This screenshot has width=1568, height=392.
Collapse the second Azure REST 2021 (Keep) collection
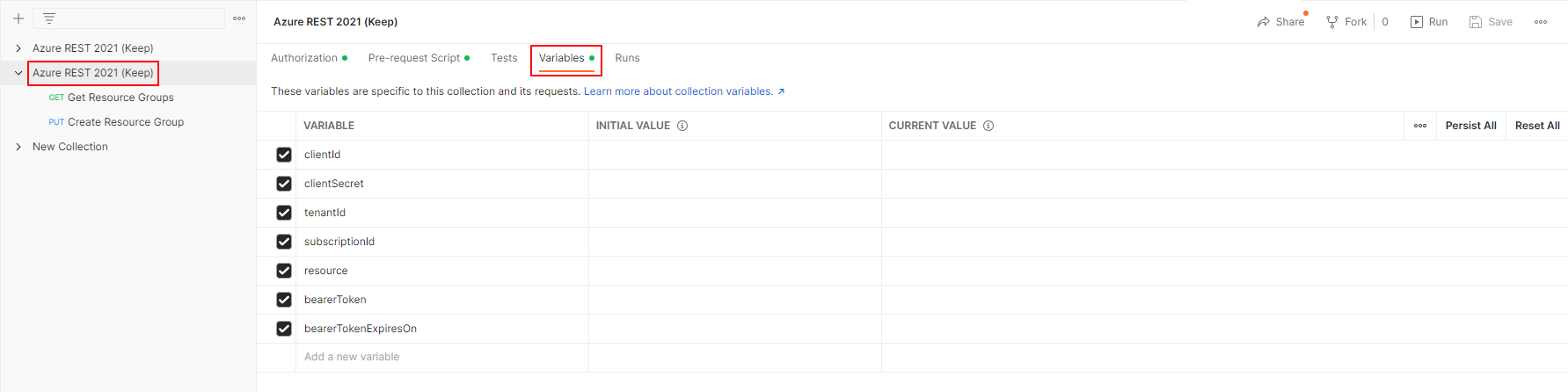(18, 73)
